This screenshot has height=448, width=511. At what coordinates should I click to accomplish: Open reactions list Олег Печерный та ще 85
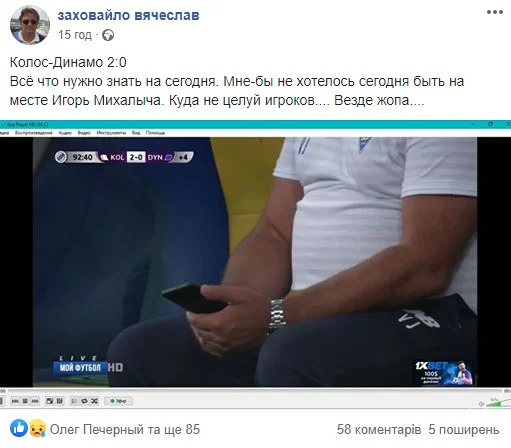[125, 429]
